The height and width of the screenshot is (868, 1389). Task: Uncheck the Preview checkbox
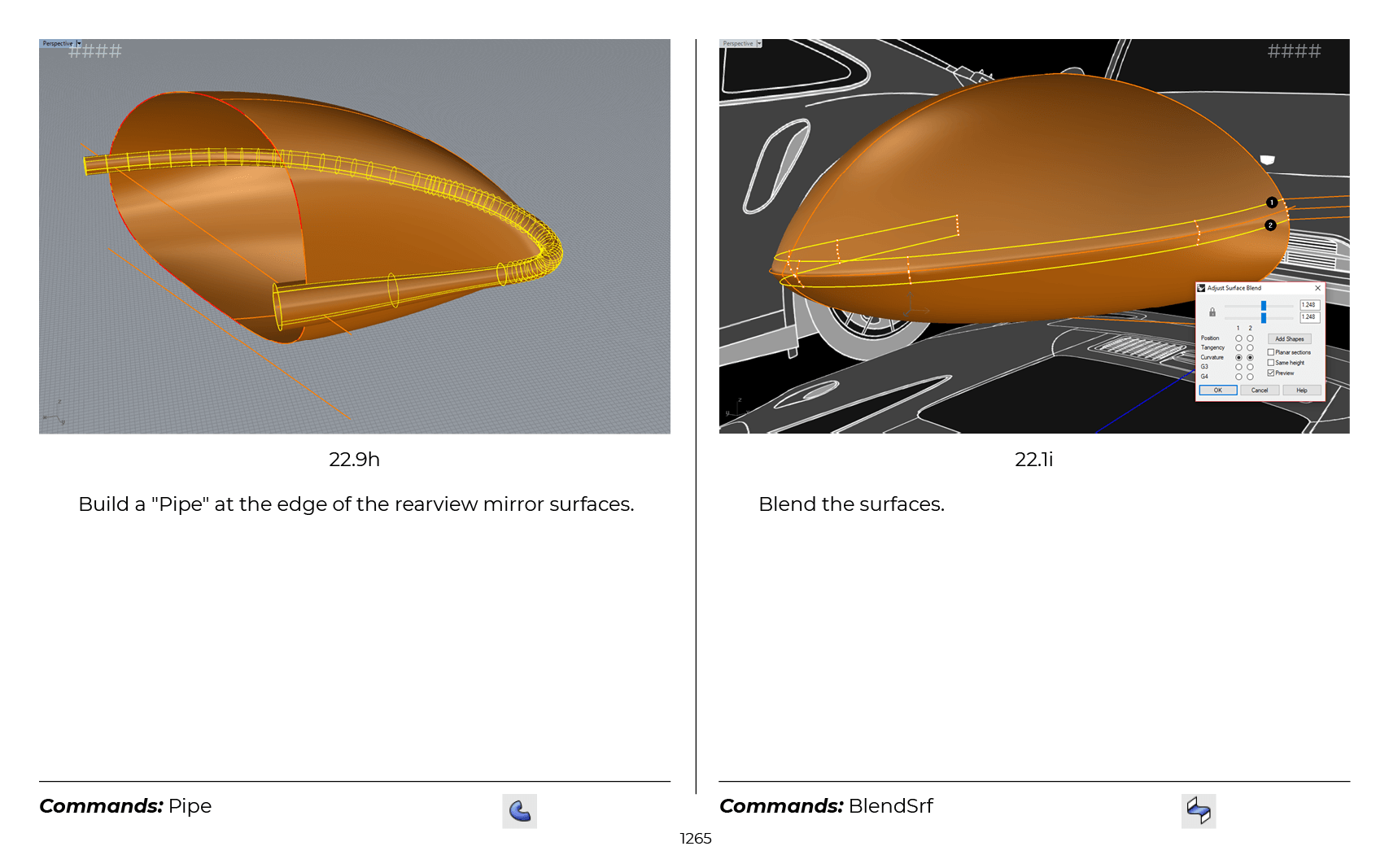[1271, 373]
